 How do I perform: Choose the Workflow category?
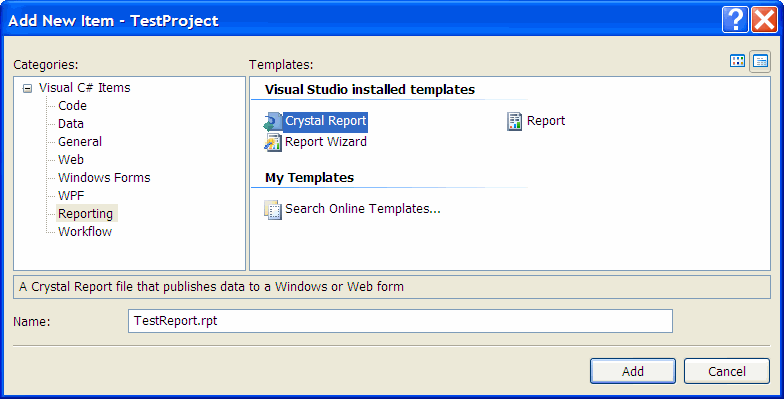tap(85, 232)
